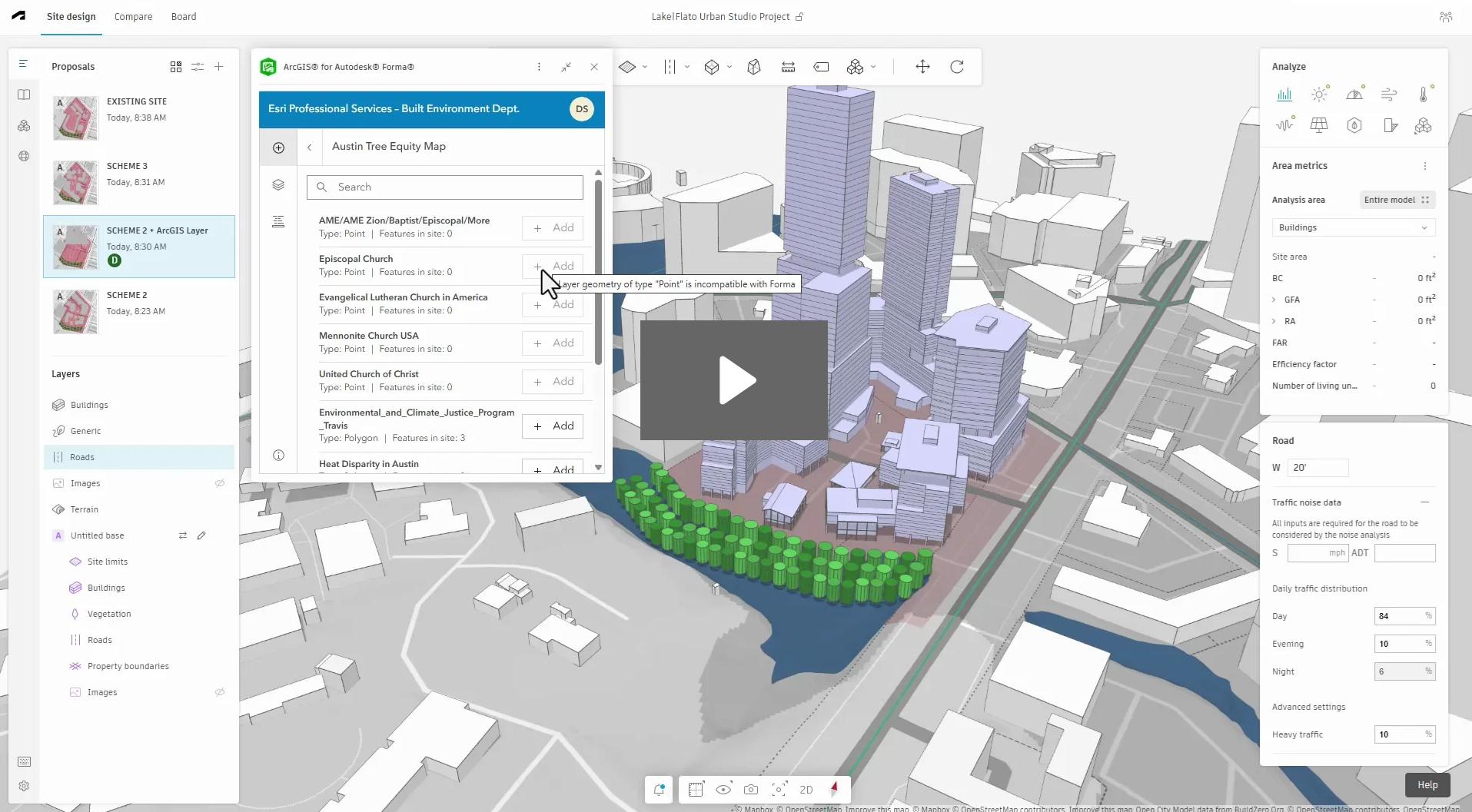Open the ArcGIS add-data plus circle tab
The width and height of the screenshot is (1472, 812).
click(x=278, y=147)
